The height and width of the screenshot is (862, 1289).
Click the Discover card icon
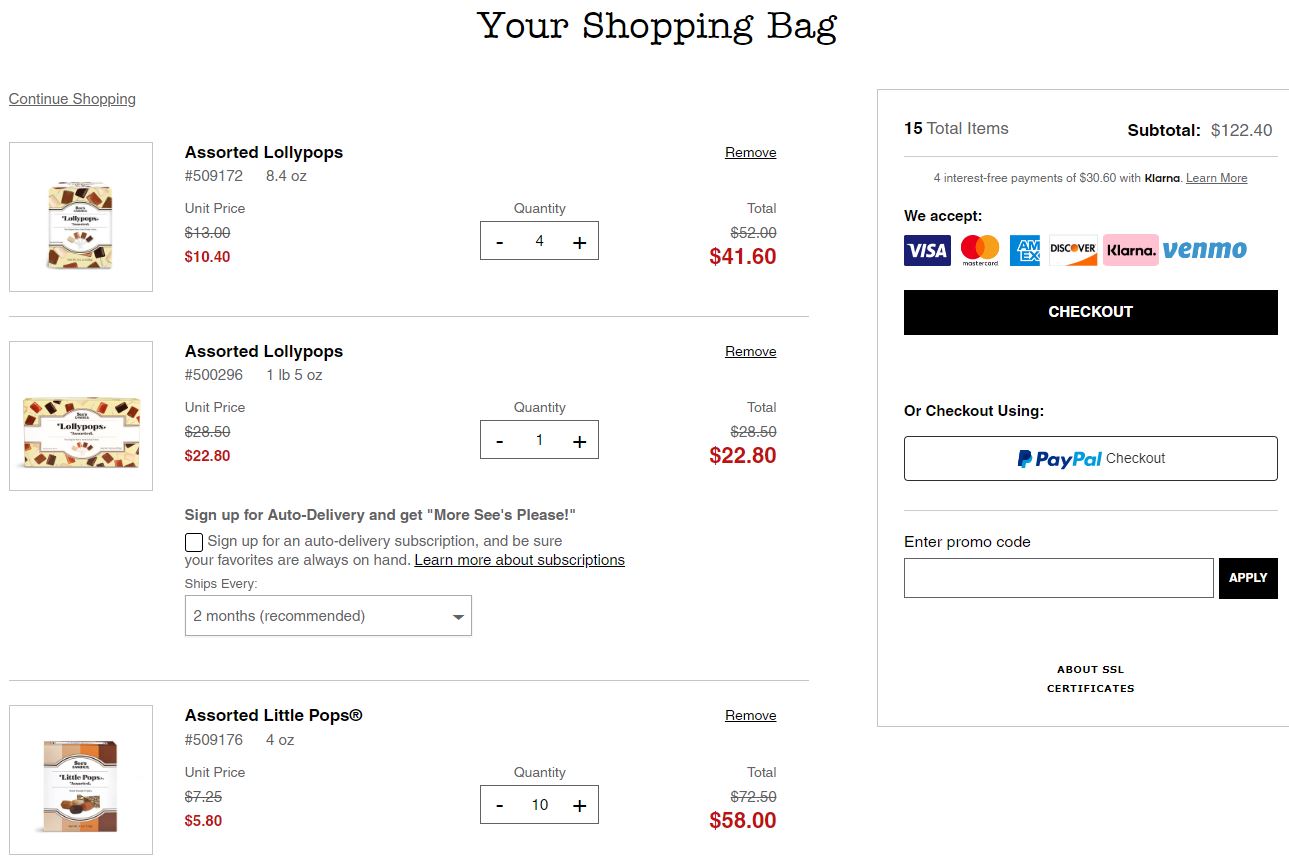pyautogui.click(x=1073, y=250)
